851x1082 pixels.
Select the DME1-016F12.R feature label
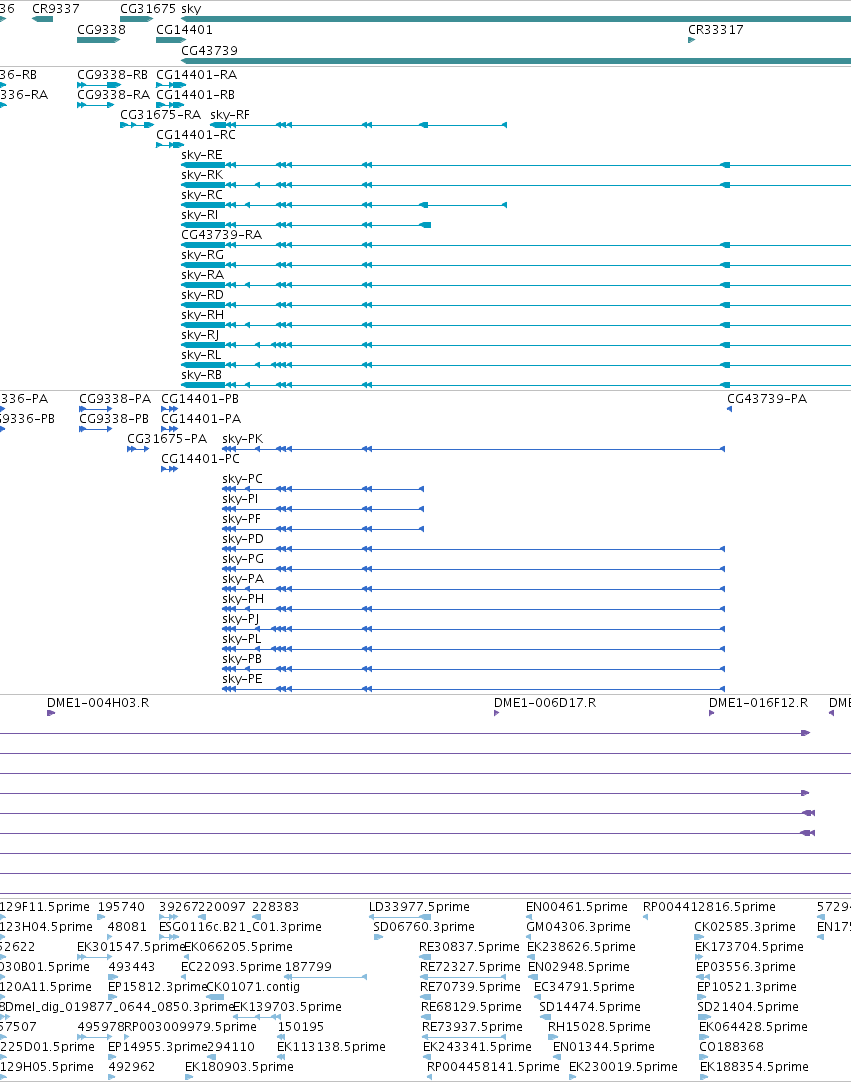point(759,702)
